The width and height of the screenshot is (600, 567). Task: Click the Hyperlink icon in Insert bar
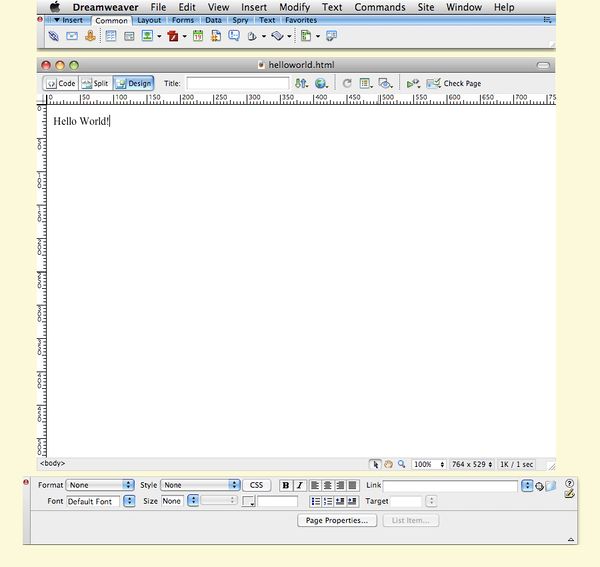54,36
